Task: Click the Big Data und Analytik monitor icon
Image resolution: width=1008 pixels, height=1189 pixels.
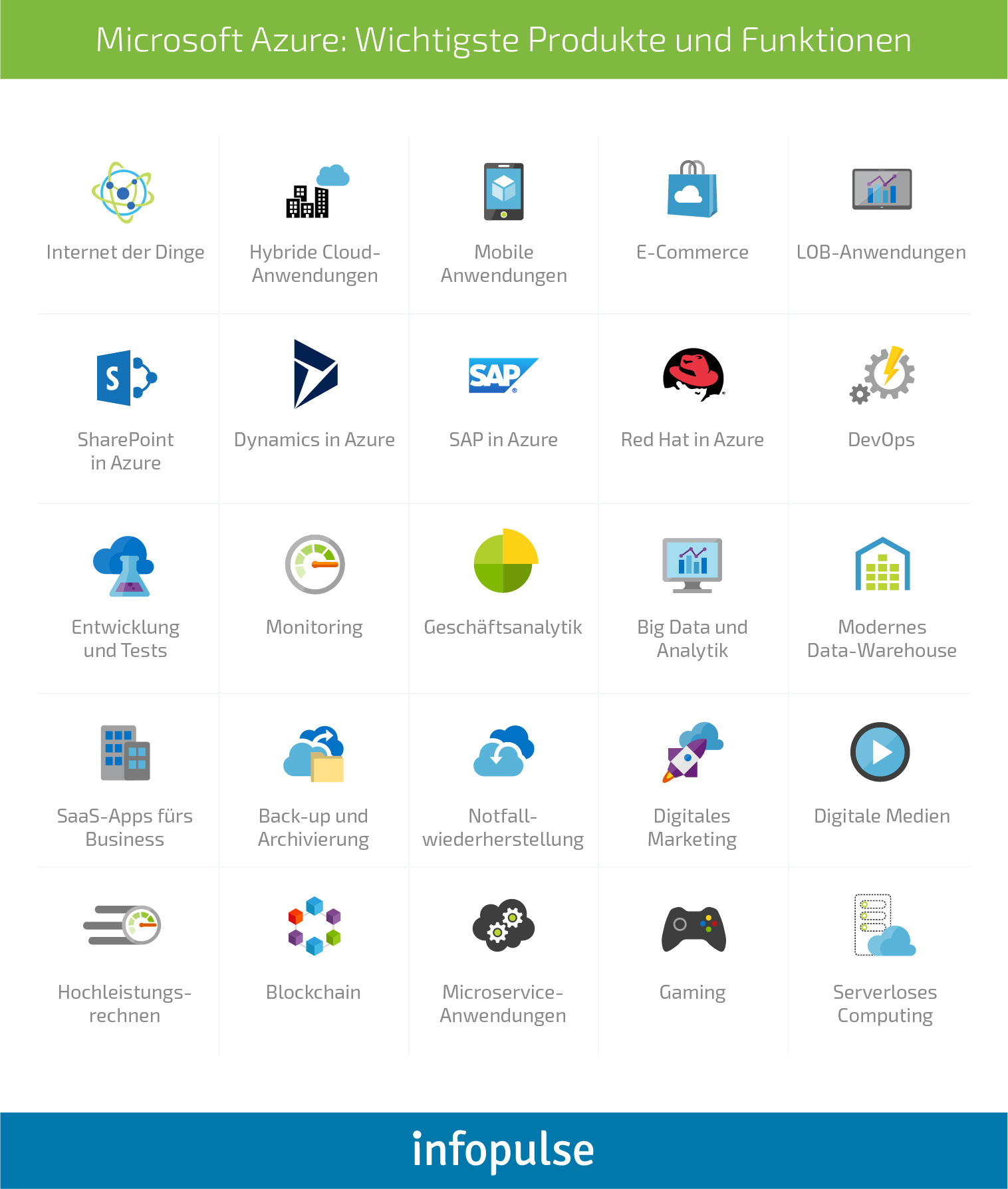Action: (x=692, y=565)
